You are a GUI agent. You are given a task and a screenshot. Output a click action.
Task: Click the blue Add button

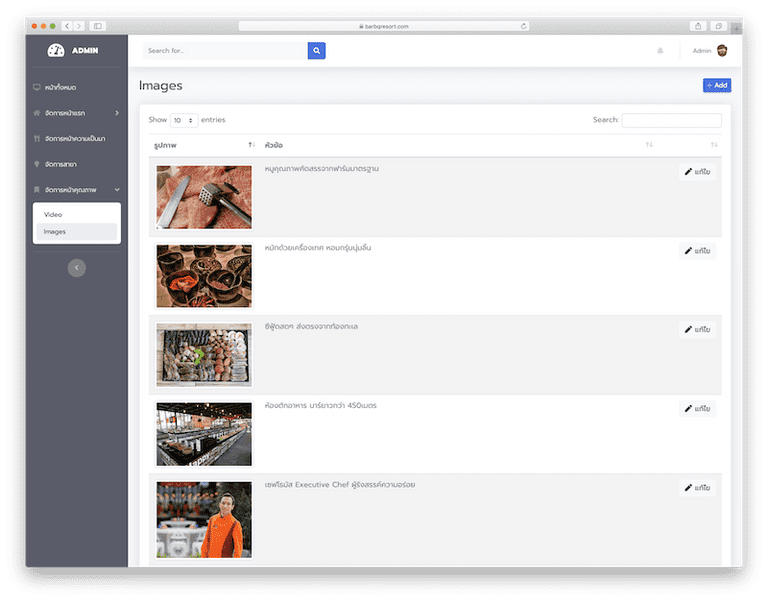[717, 85]
